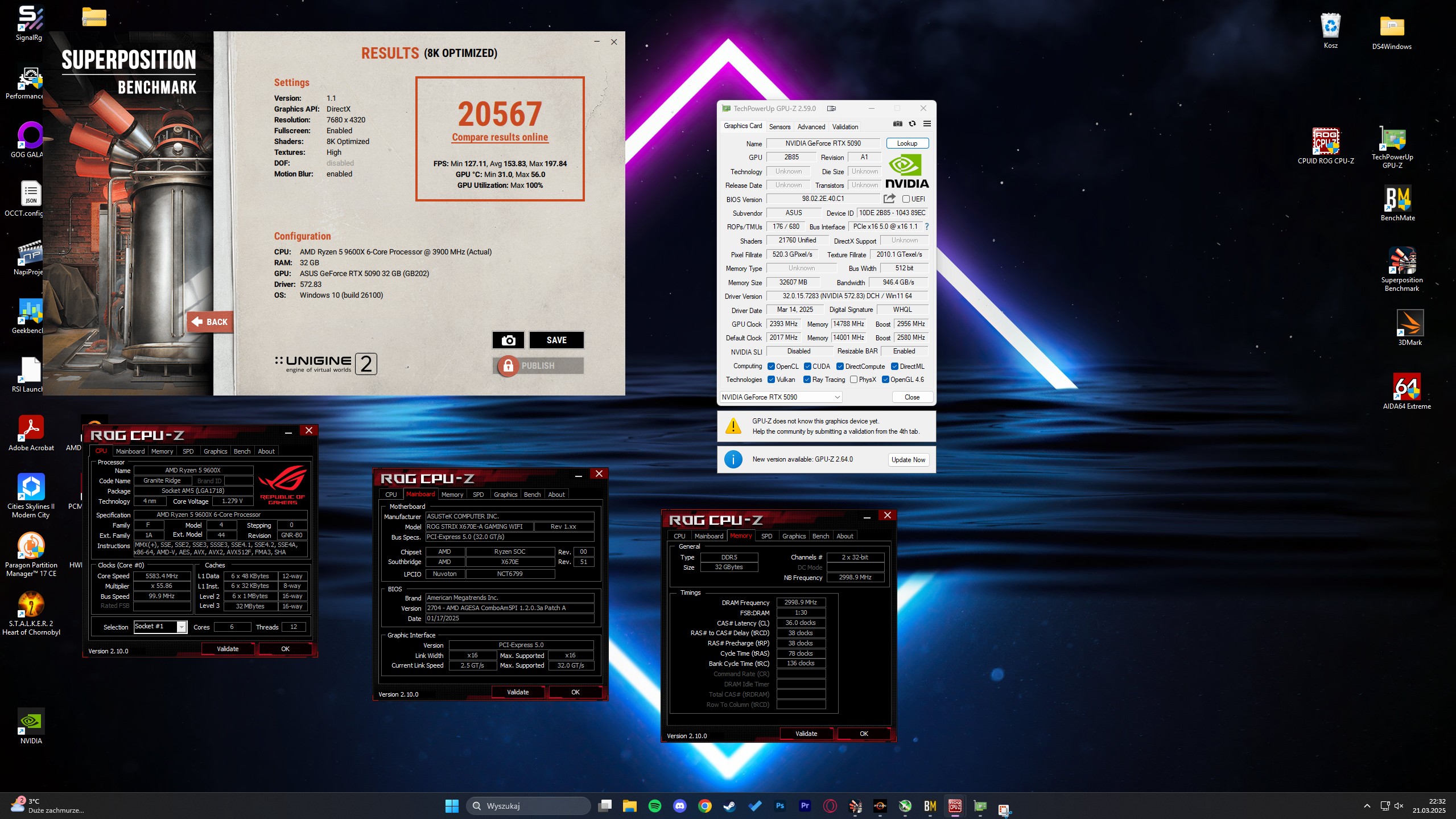This screenshot has width=1456, height=819.
Task: Expand the GPU selection dropdown in GPU-Z
Action: pyautogui.click(x=781, y=397)
